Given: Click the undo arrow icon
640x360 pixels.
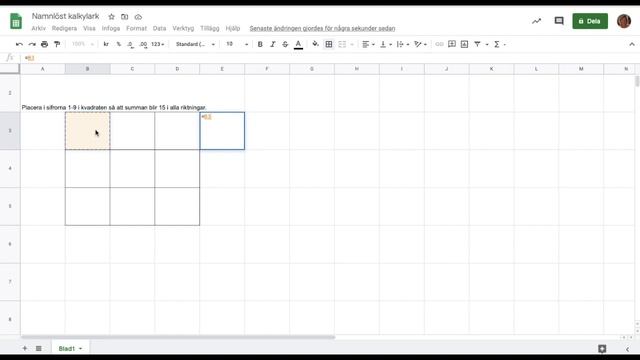Looking at the screenshot, I should [x=19, y=44].
